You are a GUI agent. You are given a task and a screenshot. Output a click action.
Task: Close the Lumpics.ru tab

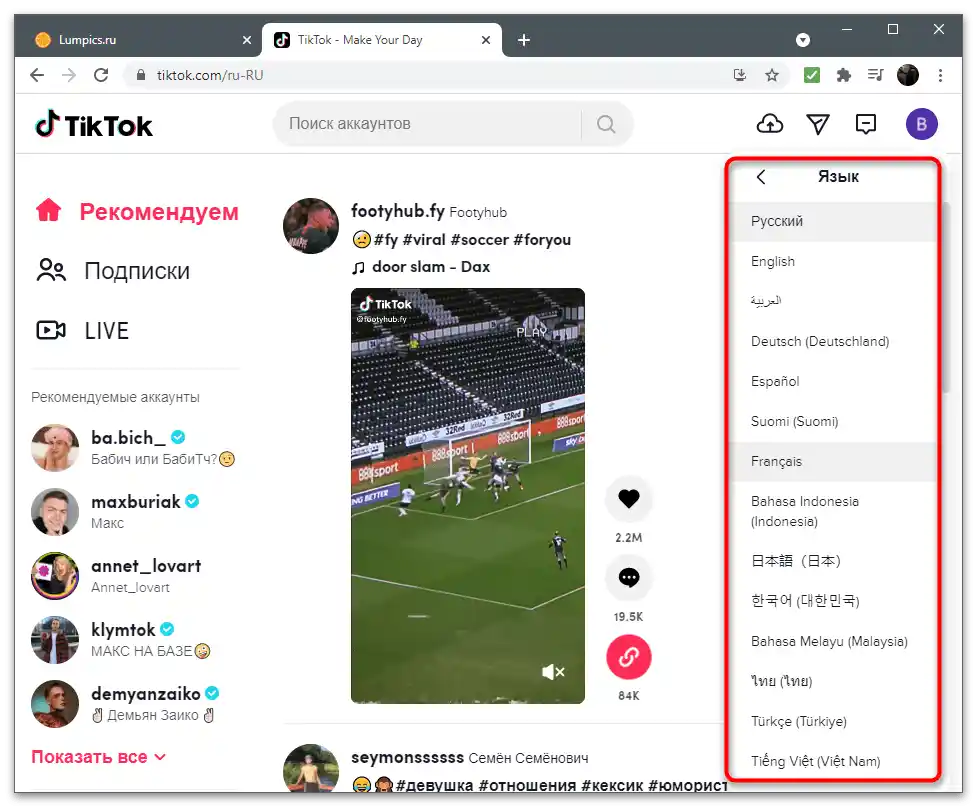(x=247, y=40)
